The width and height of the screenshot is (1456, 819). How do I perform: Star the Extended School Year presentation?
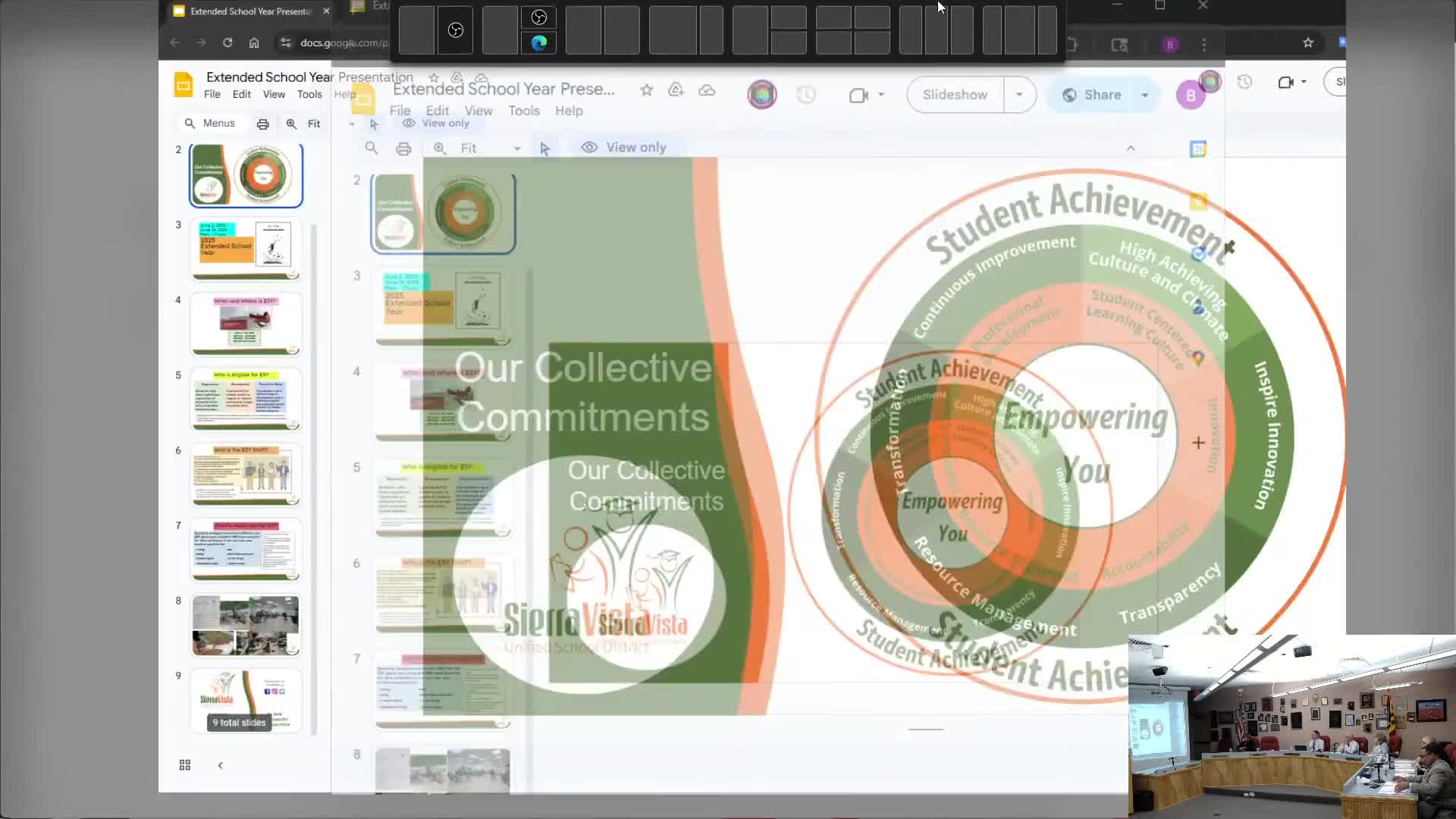pyautogui.click(x=646, y=90)
